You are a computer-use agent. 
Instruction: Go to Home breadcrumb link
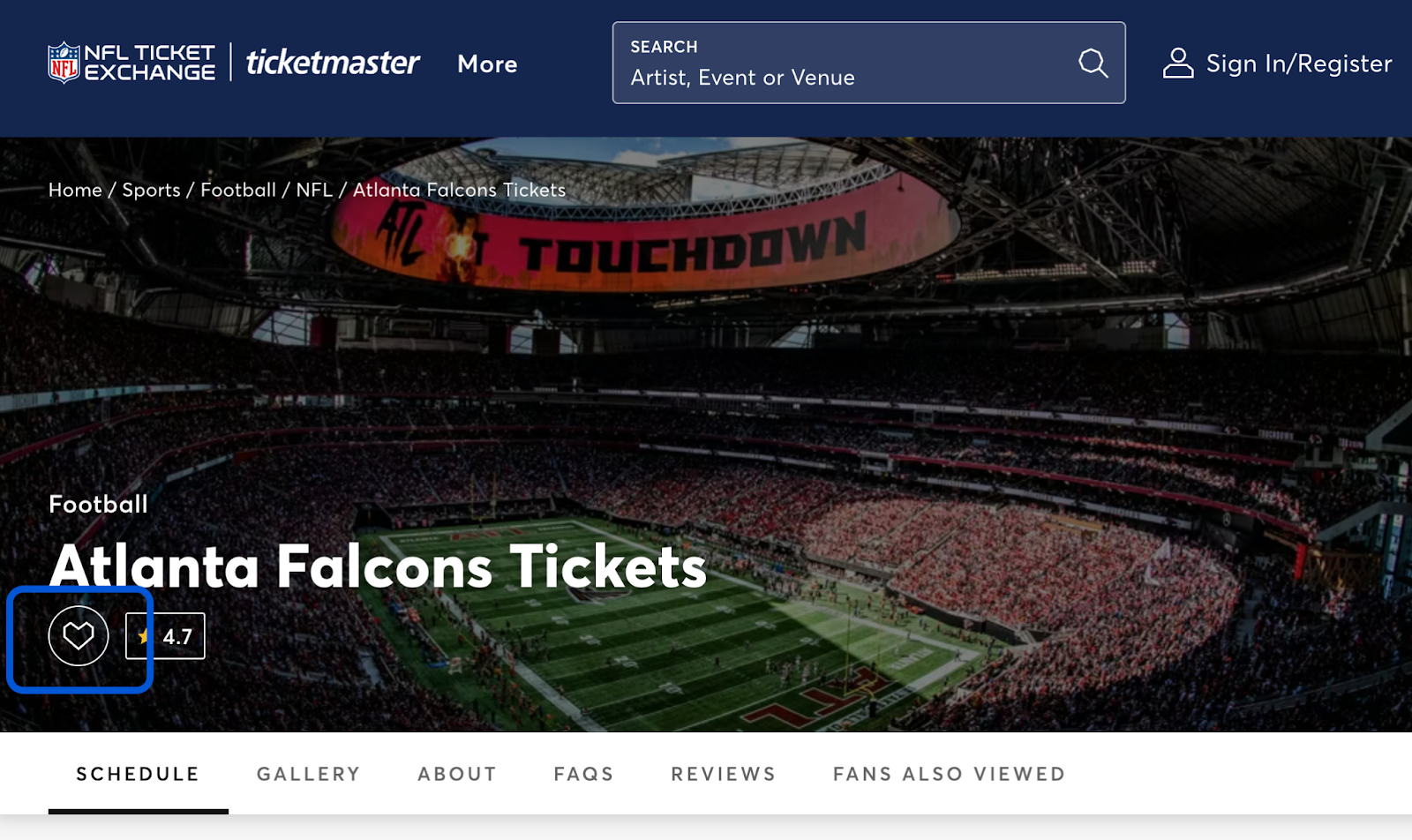75,190
